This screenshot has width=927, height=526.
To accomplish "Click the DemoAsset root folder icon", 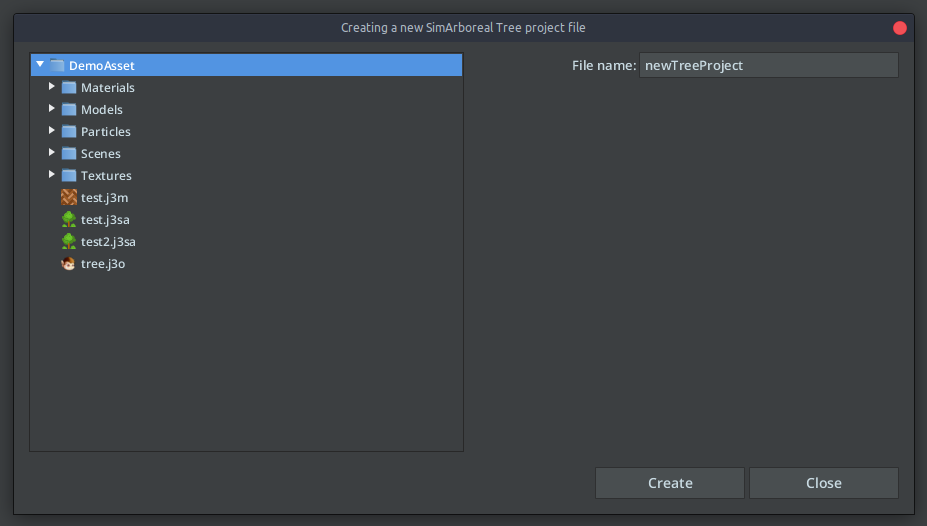I will click(x=57, y=65).
